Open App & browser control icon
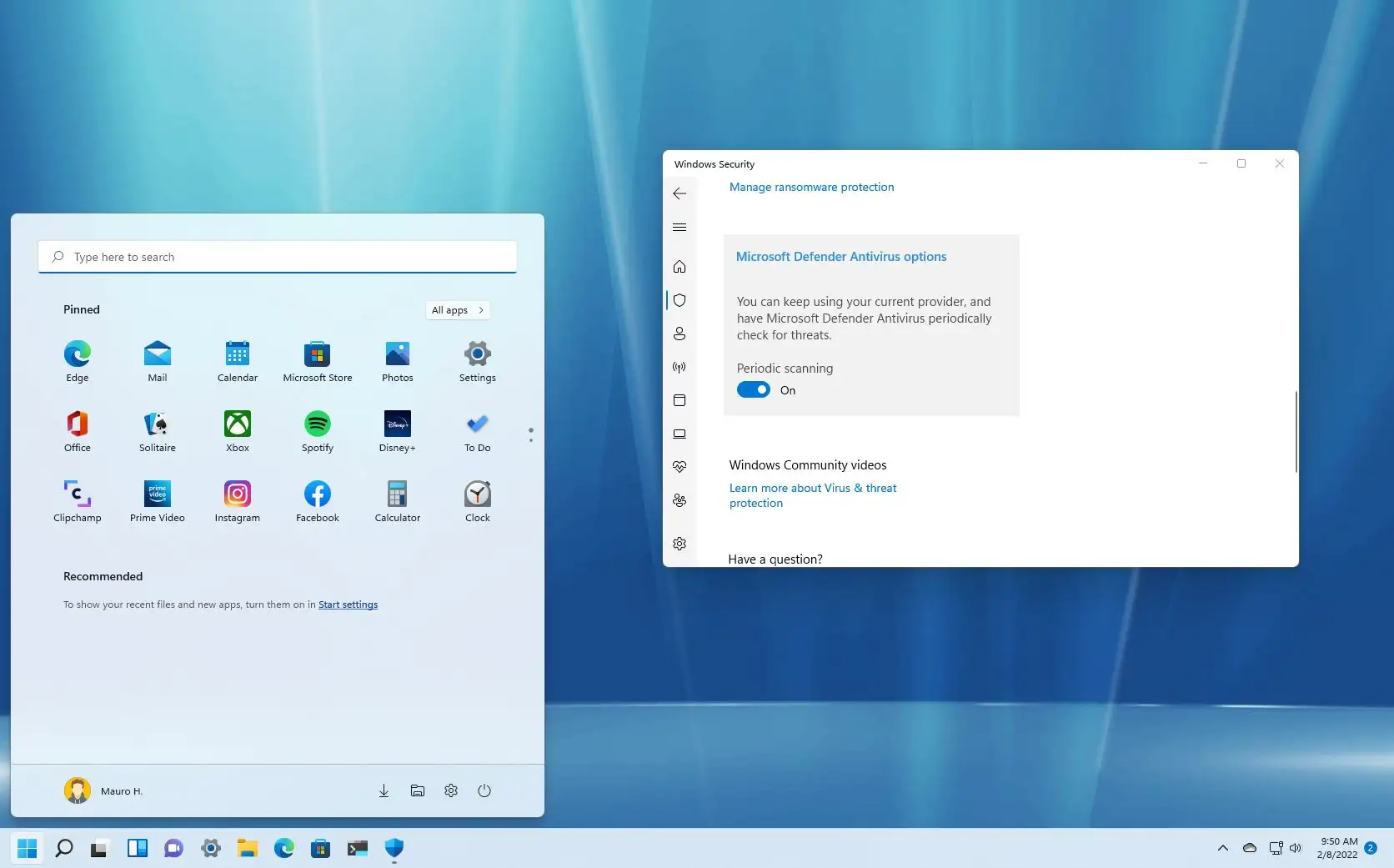The height and width of the screenshot is (868, 1394). click(x=679, y=400)
